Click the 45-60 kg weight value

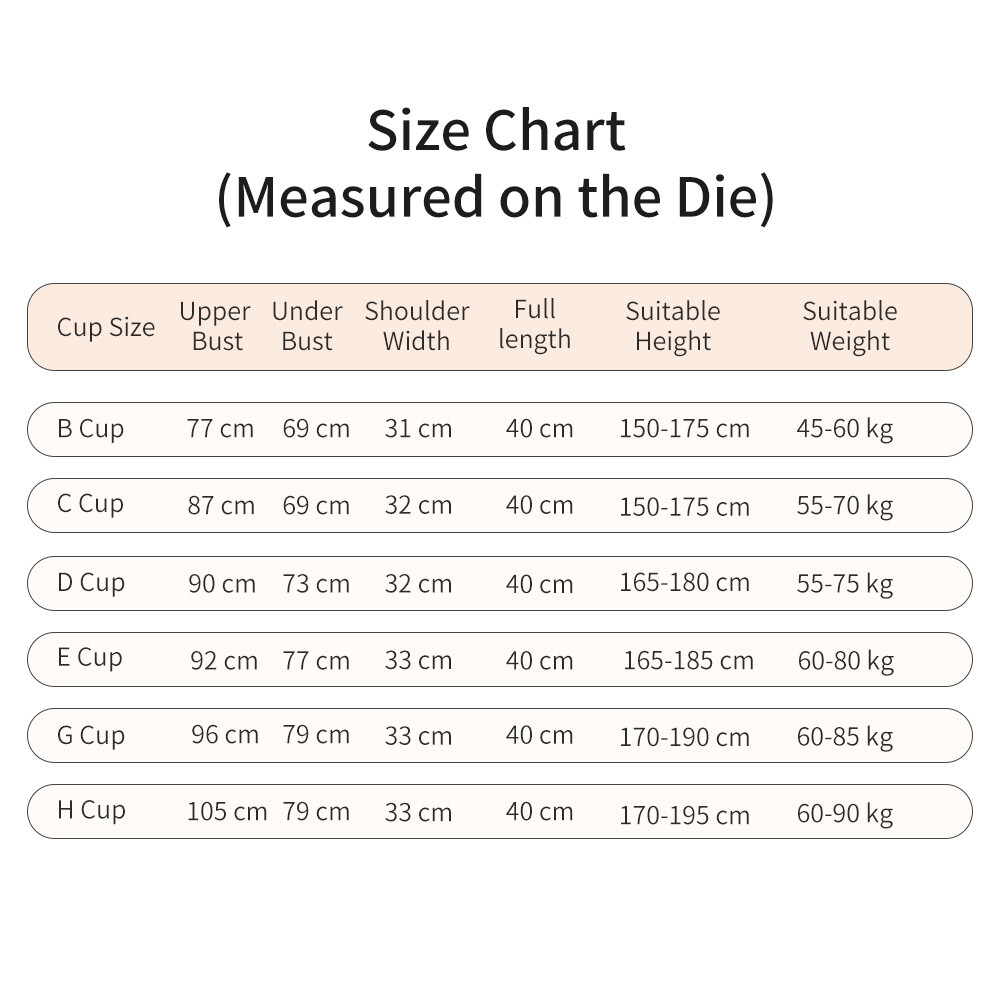pyautogui.click(x=845, y=429)
